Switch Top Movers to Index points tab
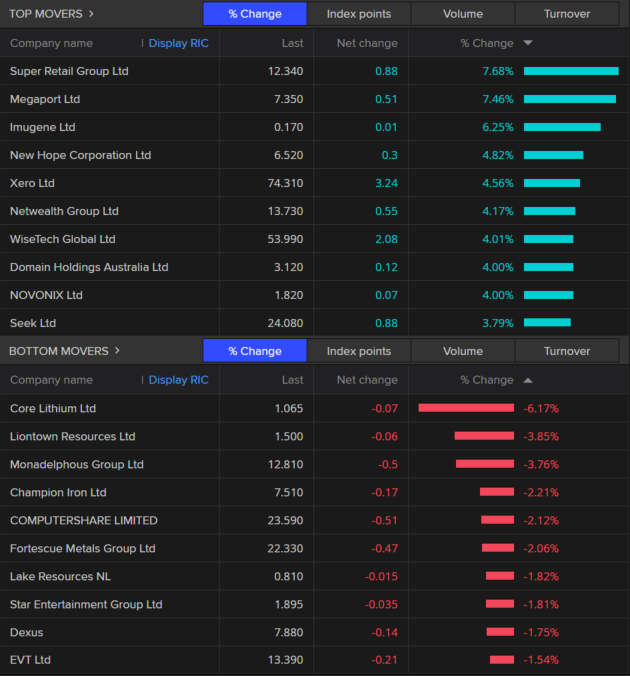 (x=359, y=14)
